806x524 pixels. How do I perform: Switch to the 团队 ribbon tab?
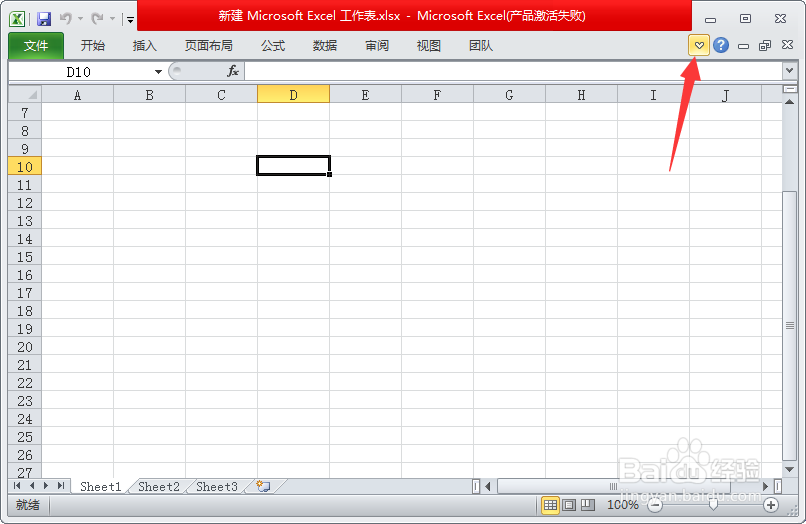coord(481,46)
